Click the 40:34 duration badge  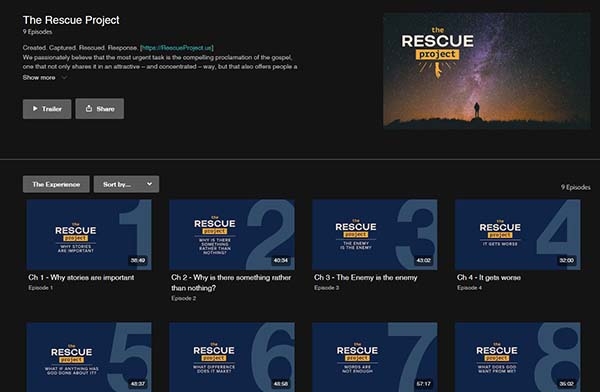(280, 260)
